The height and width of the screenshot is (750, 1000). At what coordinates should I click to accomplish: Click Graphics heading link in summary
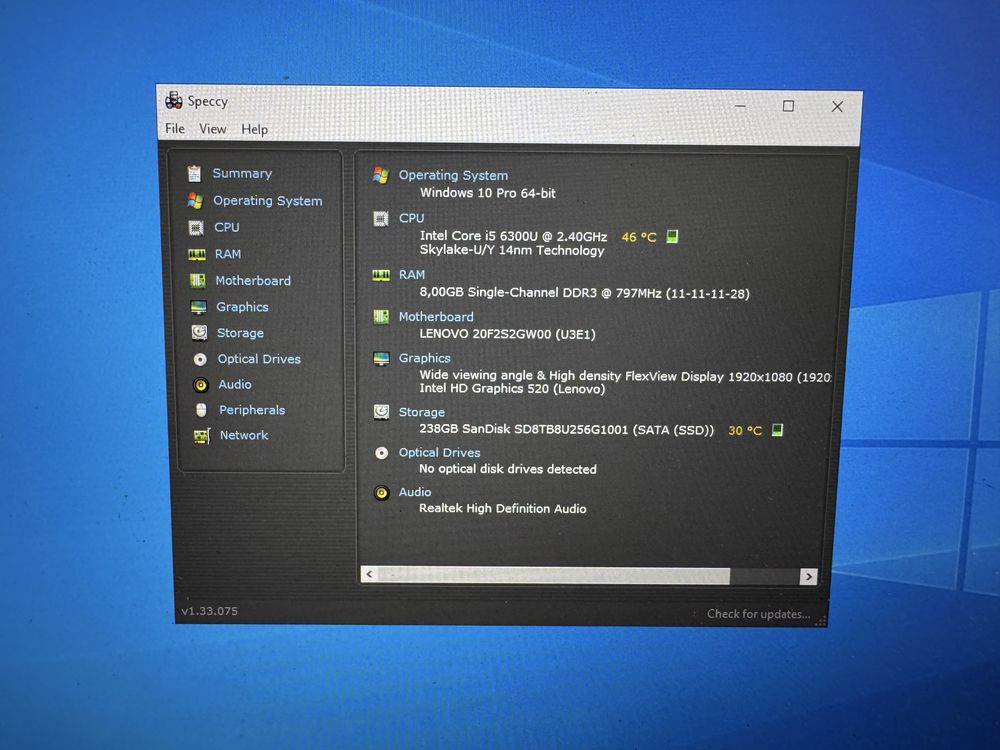[425, 358]
